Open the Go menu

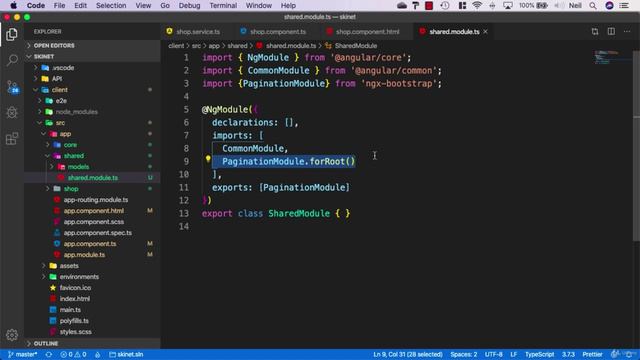coord(165,5)
